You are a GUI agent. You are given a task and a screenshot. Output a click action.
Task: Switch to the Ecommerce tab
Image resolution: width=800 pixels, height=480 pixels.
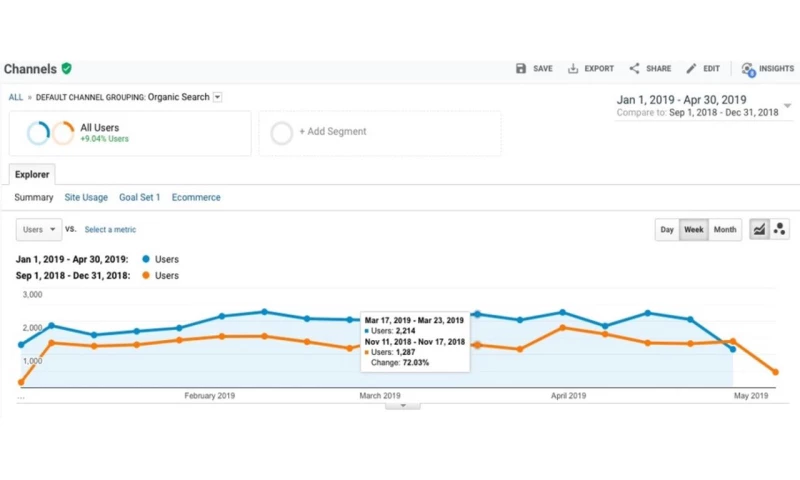196,198
